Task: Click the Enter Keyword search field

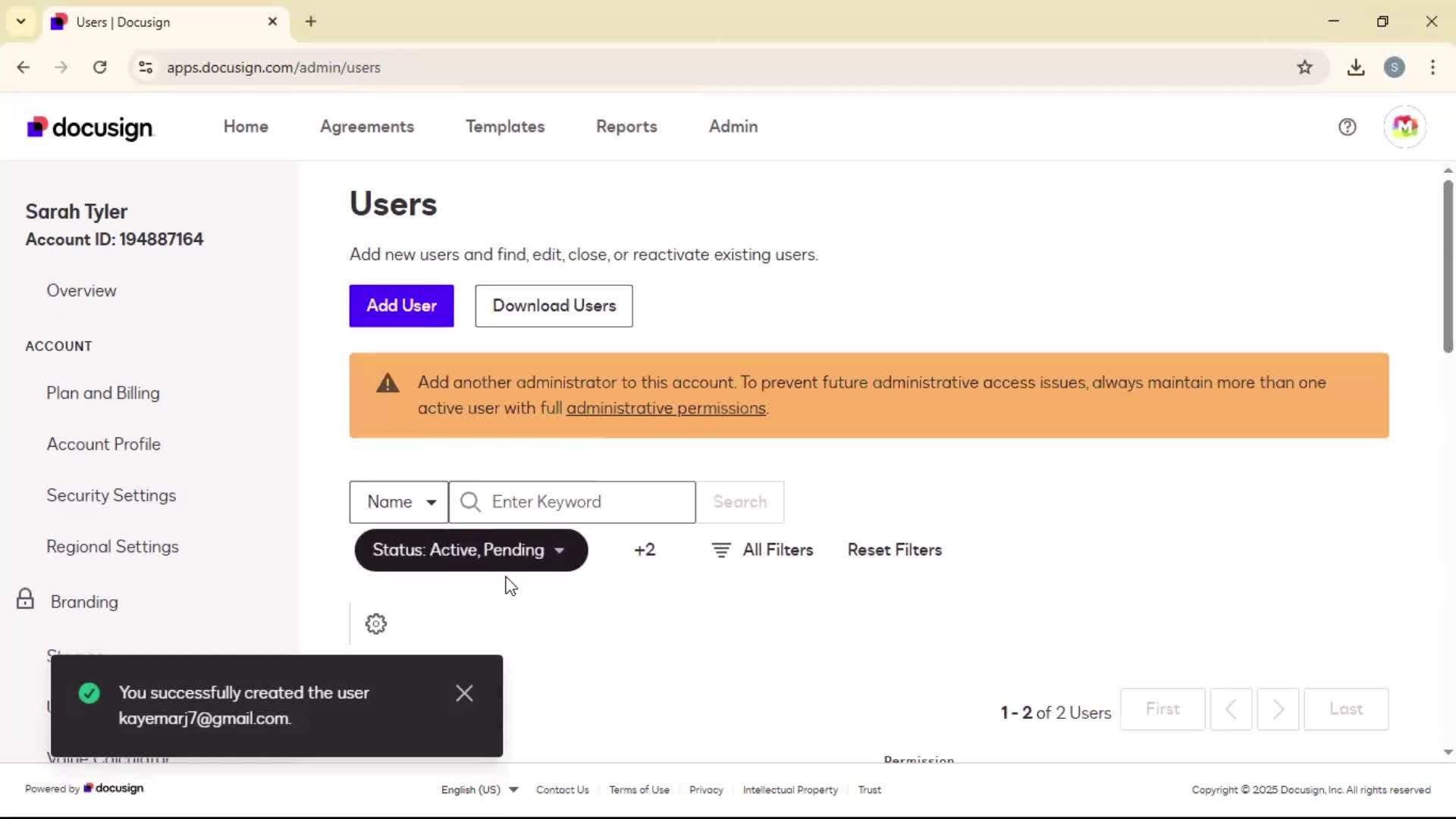Action: pyautogui.click(x=573, y=502)
